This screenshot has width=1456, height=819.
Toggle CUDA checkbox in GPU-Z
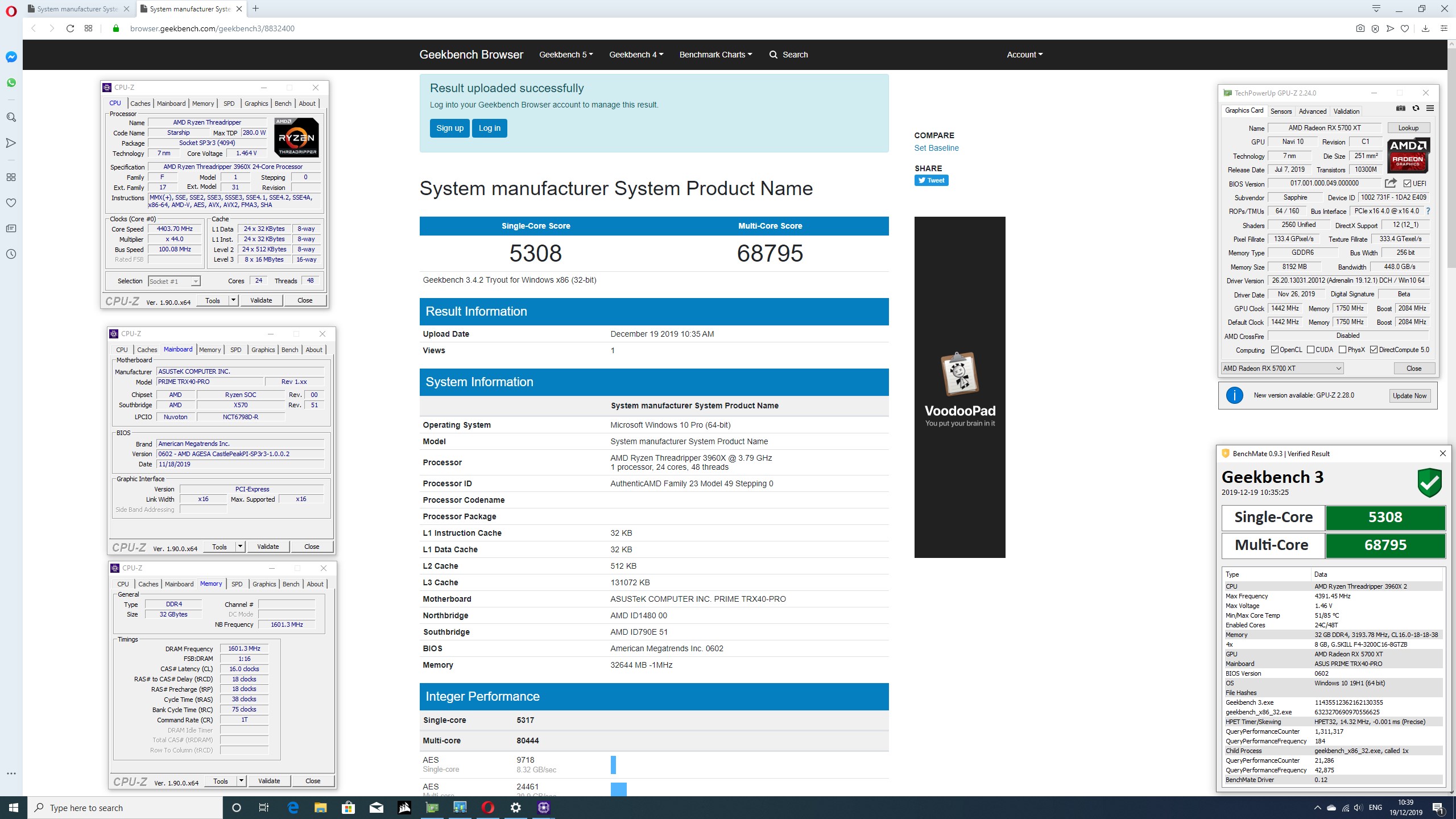click(x=1310, y=350)
